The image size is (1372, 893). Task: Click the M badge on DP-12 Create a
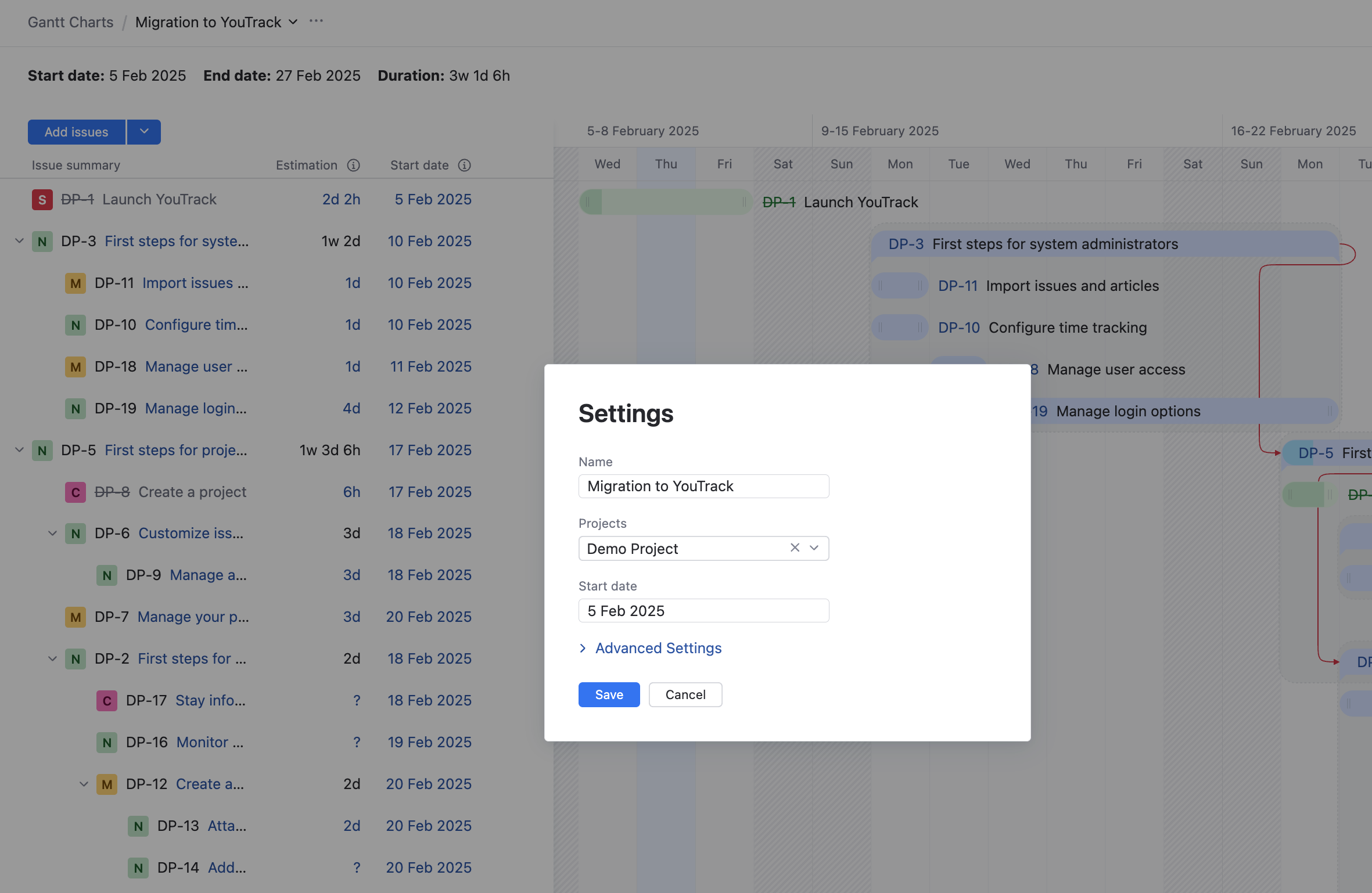tap(107, 784)
